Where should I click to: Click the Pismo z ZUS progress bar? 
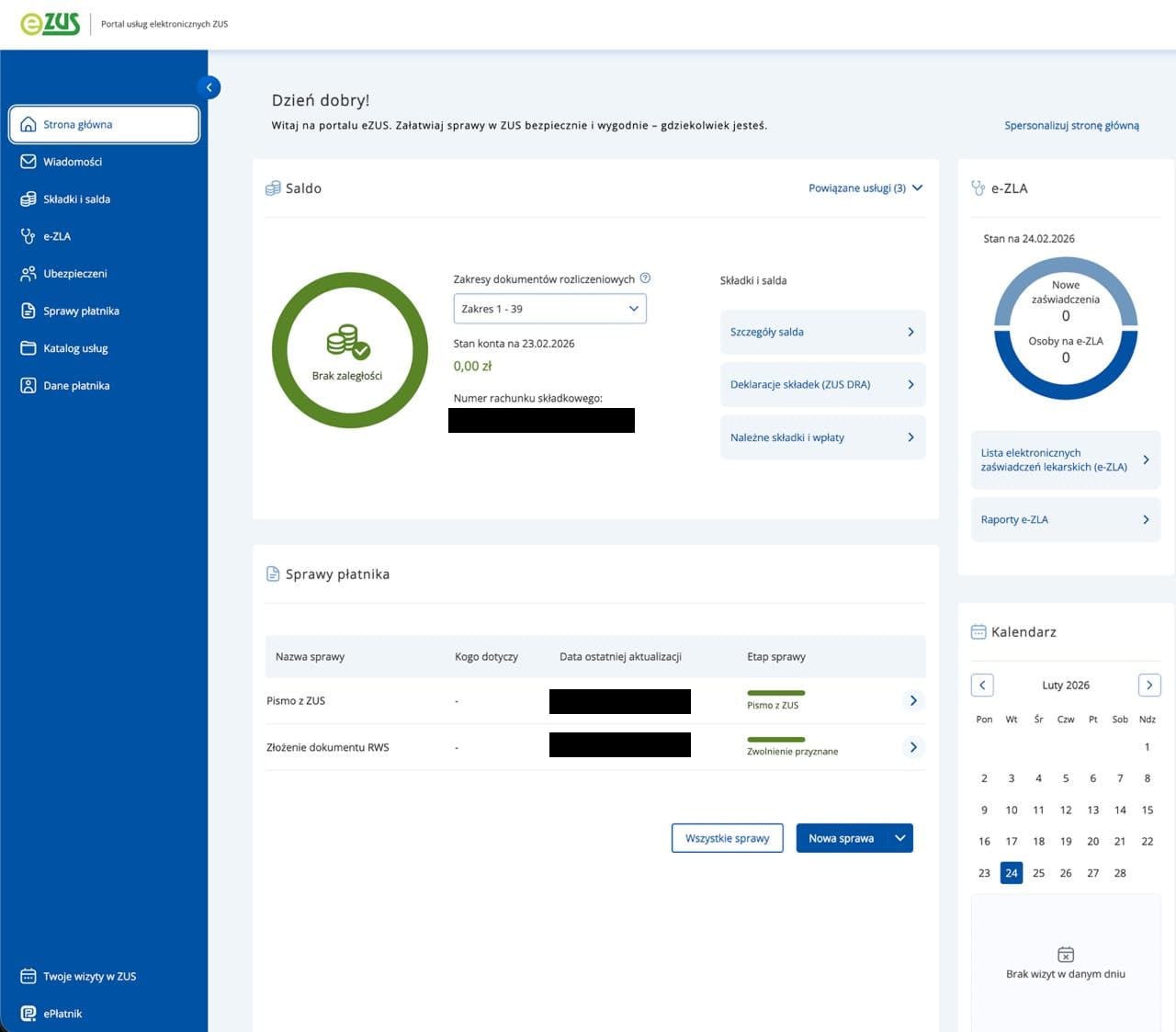[776, 693]
